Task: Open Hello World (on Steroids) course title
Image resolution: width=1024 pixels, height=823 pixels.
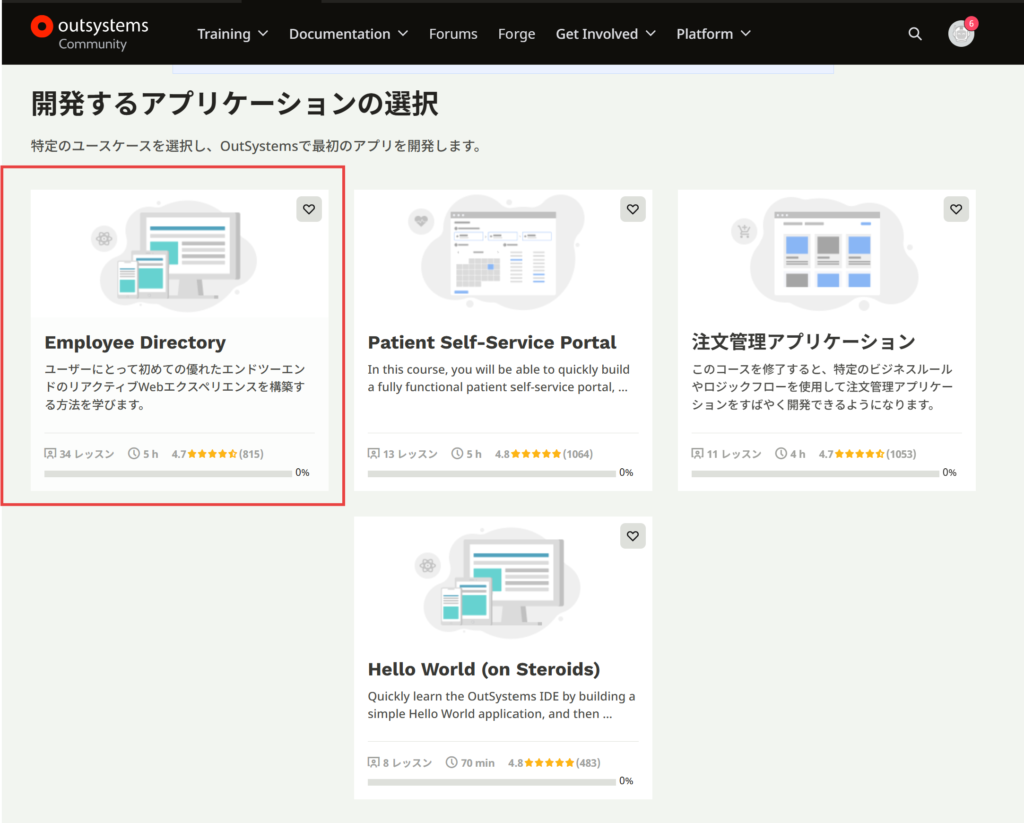Action: click(x=483, y=669)
